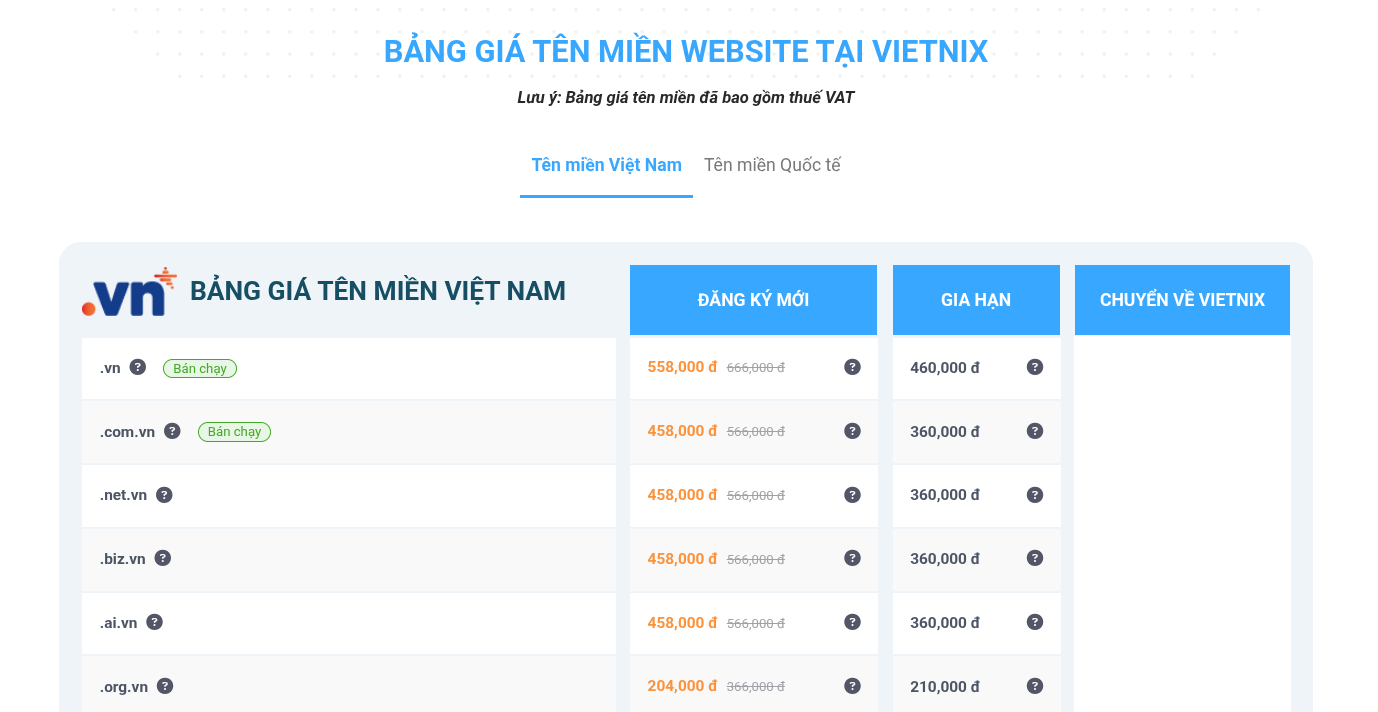
Task: Click the 210,000 đ renewal price
Action: coord(945,687)
